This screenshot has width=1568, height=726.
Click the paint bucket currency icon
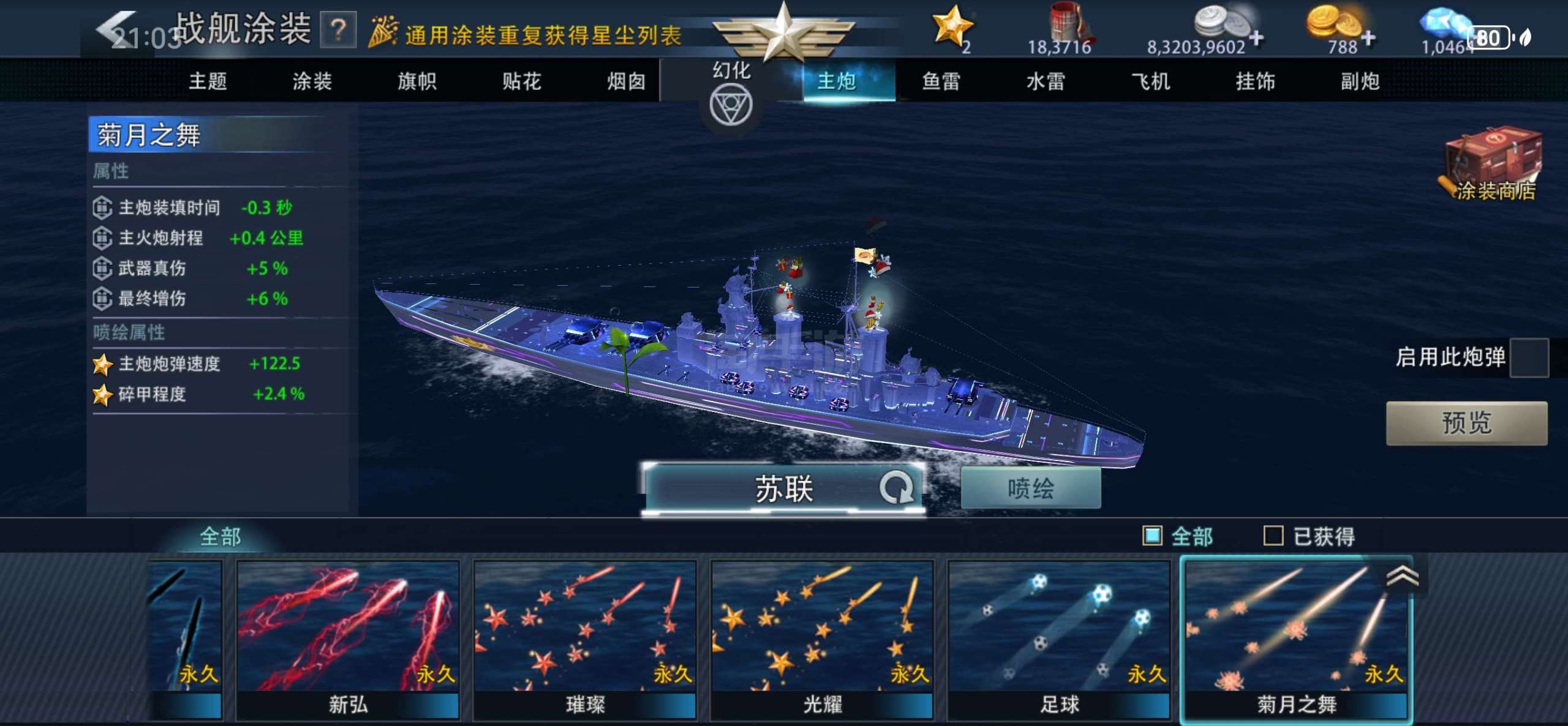pyautogui.click(x=1066, y=22)
